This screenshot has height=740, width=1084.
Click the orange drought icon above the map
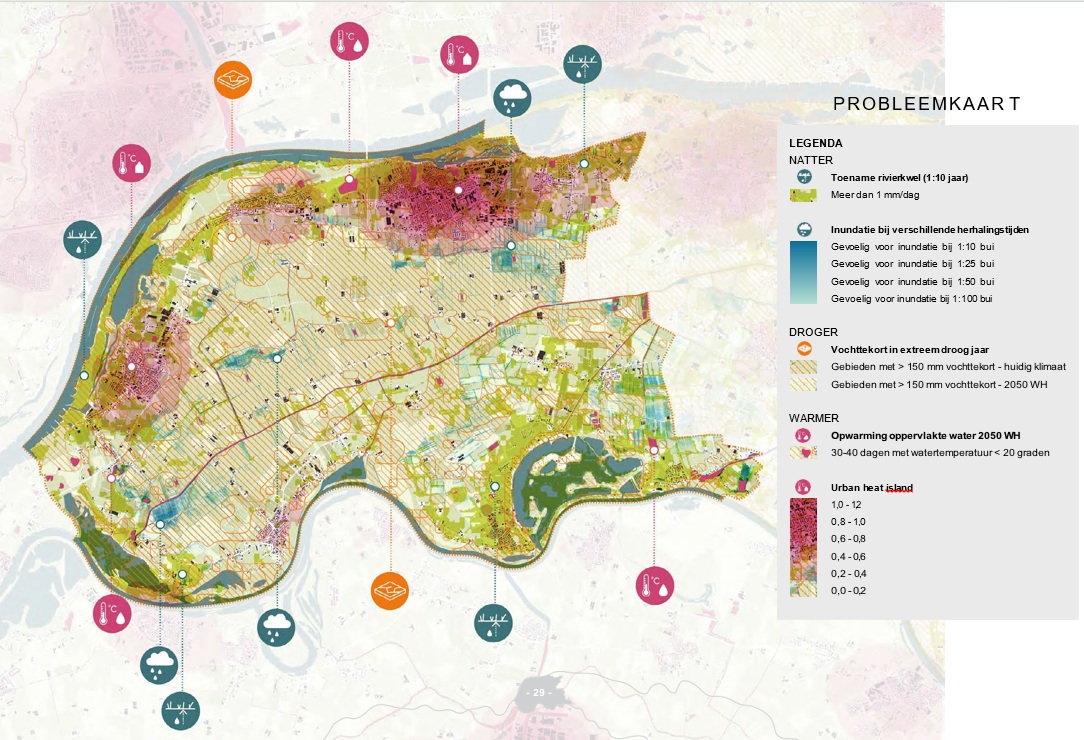click(x=233, y=80)
